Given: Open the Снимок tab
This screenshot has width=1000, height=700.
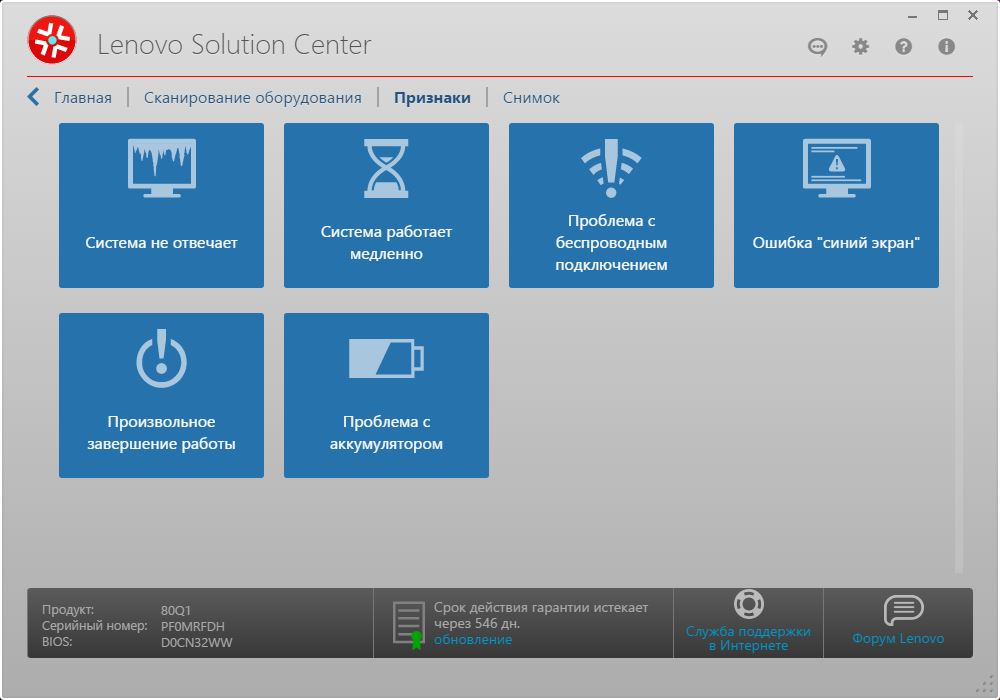Looking at the screenshot, I should pos(531,98).
